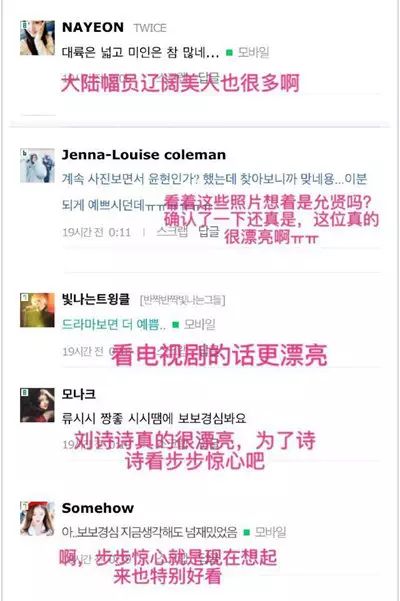Click the green mobile icon on NAYEON's comment
The width and height of the screenshot is (400, 601).
(x=230, y=53)
